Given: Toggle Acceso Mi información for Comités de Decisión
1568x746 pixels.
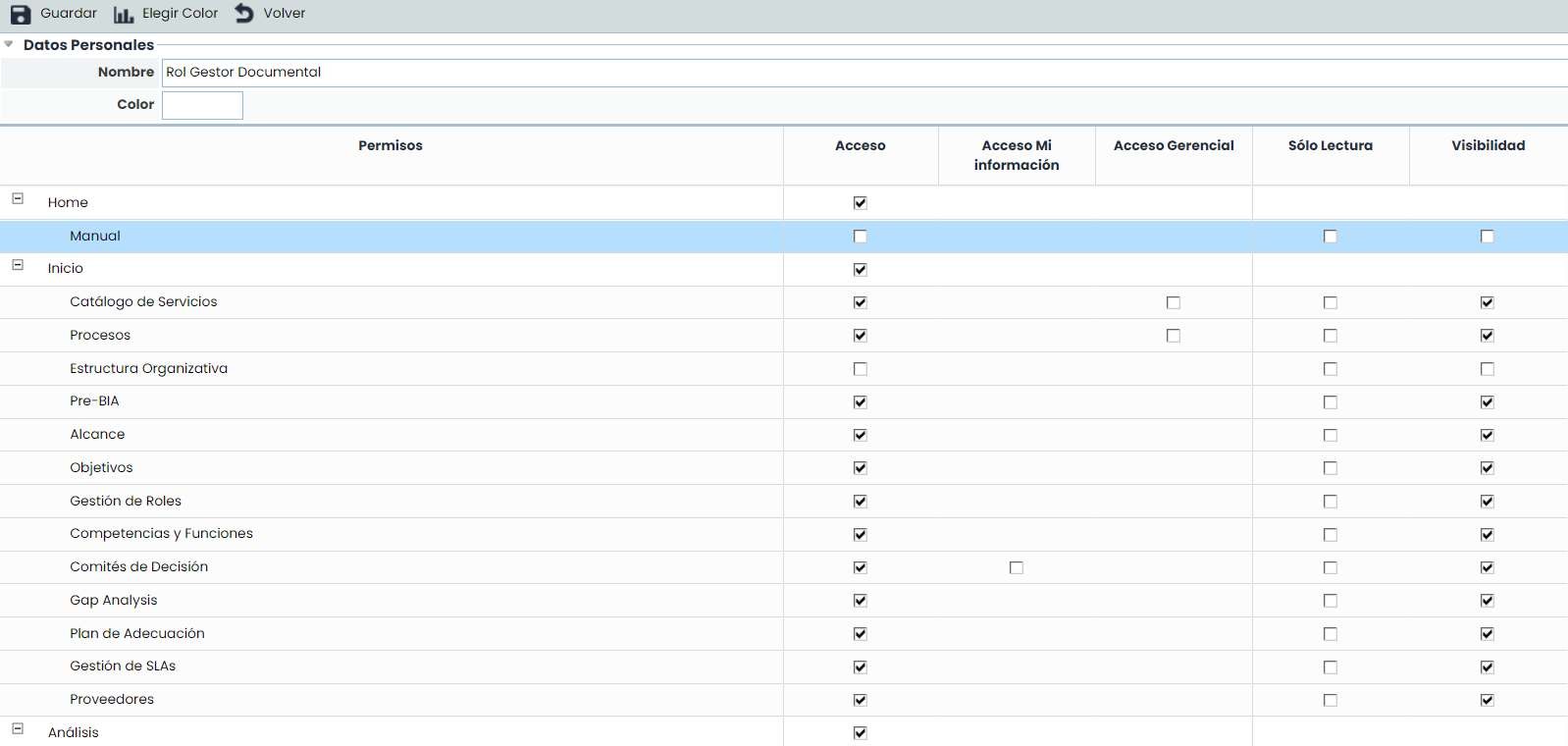Looking at the screenshot, I should 1017,567.
